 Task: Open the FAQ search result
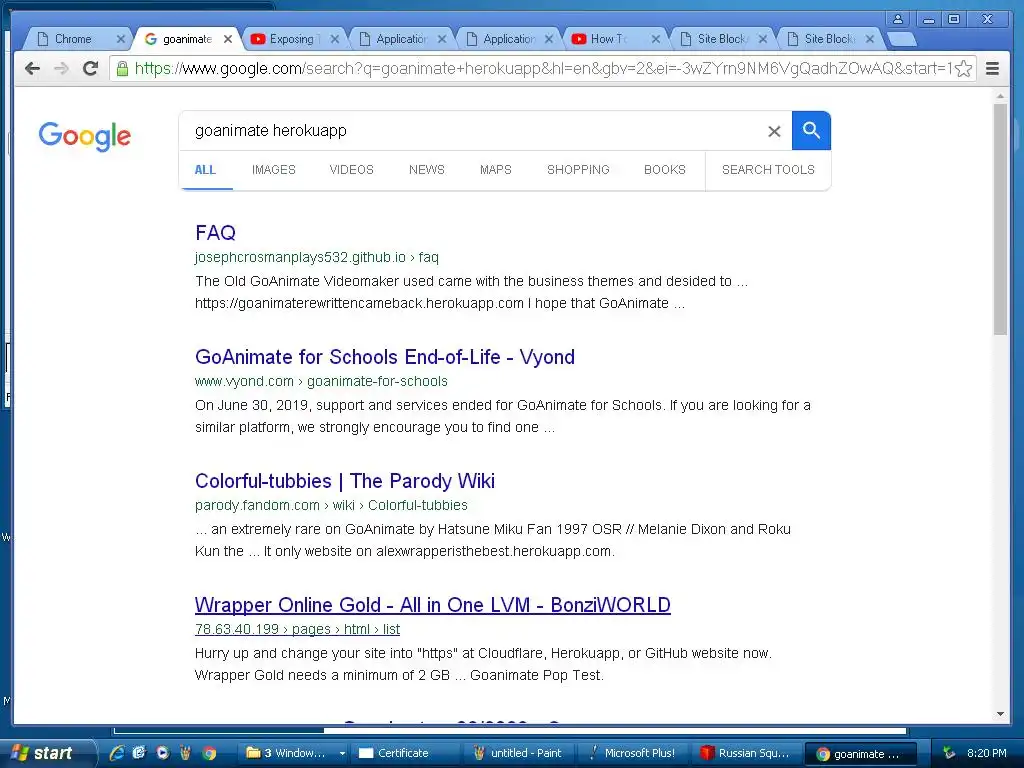[x=216, y=232]
